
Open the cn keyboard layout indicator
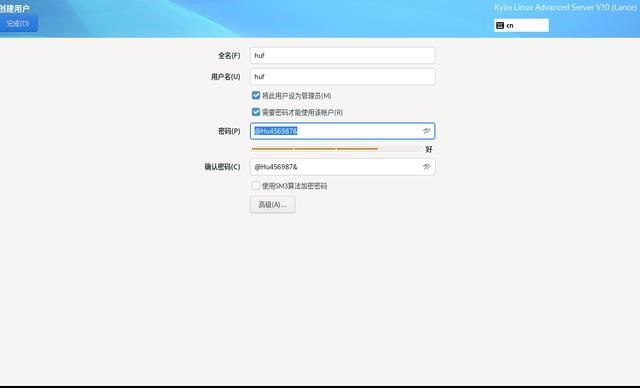tap(521, 25)
